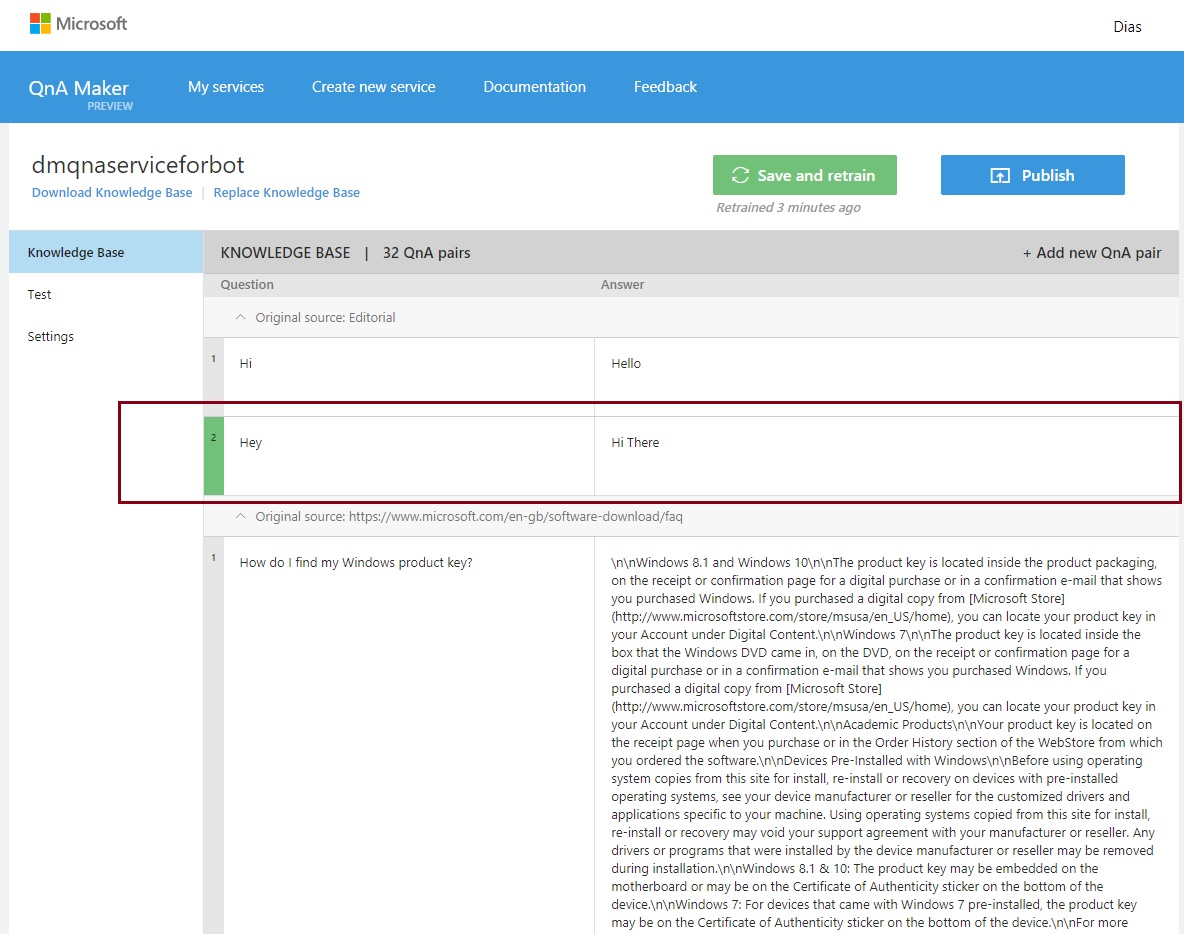The image size is (1184, 934).
Task: Click the Replace Knowledge Base link
Action: [x=286, y=192]
